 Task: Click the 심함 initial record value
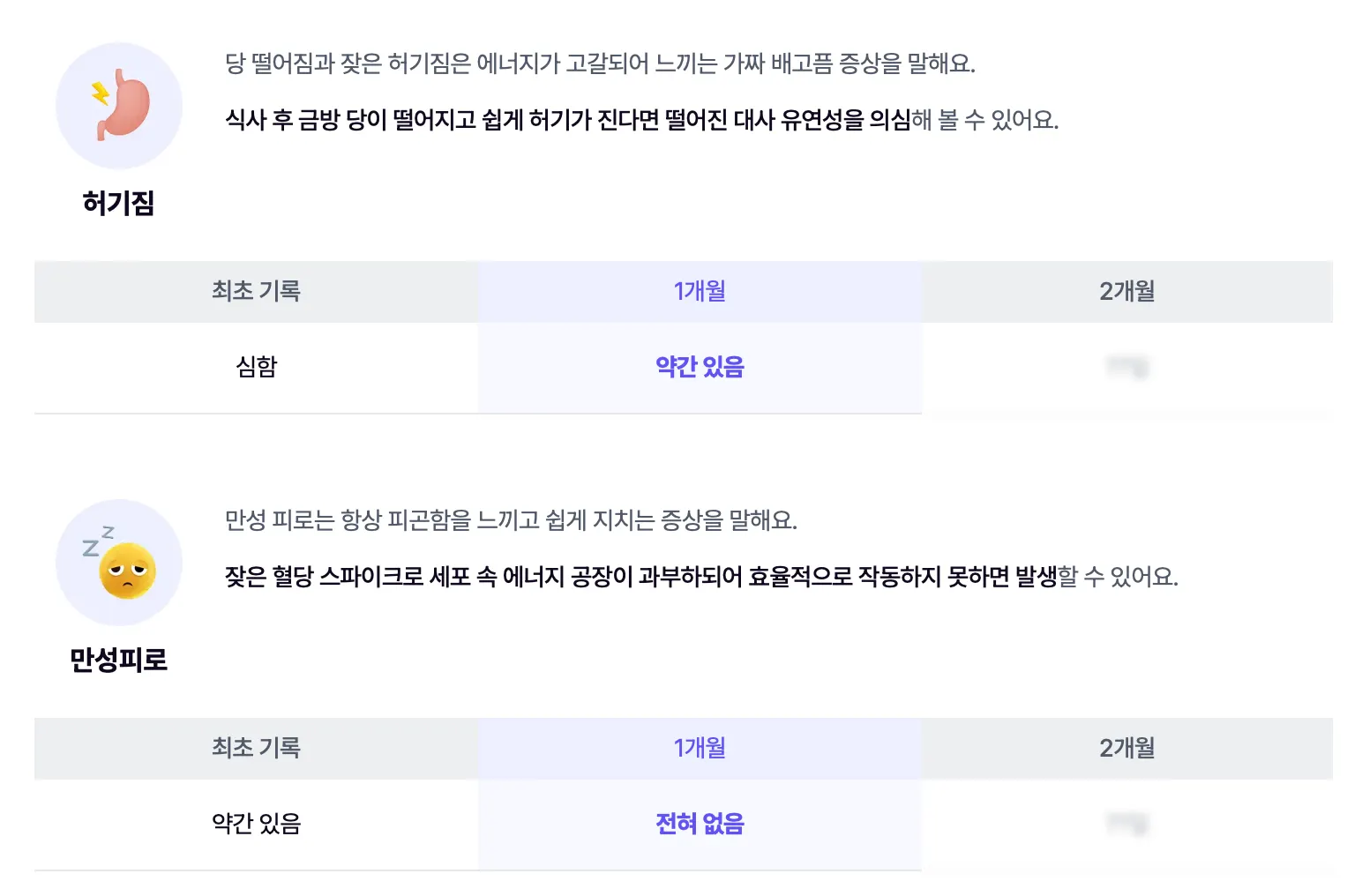257,367
